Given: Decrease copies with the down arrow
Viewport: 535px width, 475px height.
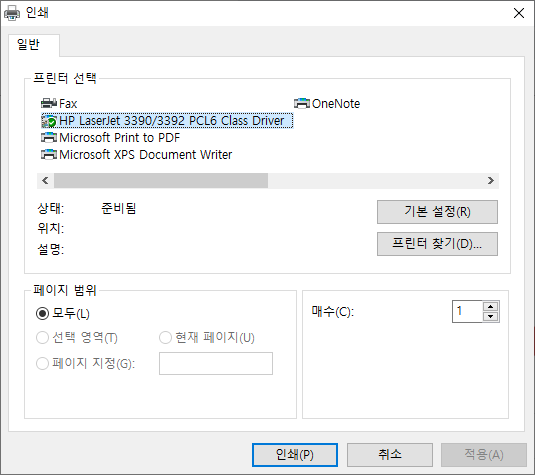Looking at the screenshot, I should [491, 317].
